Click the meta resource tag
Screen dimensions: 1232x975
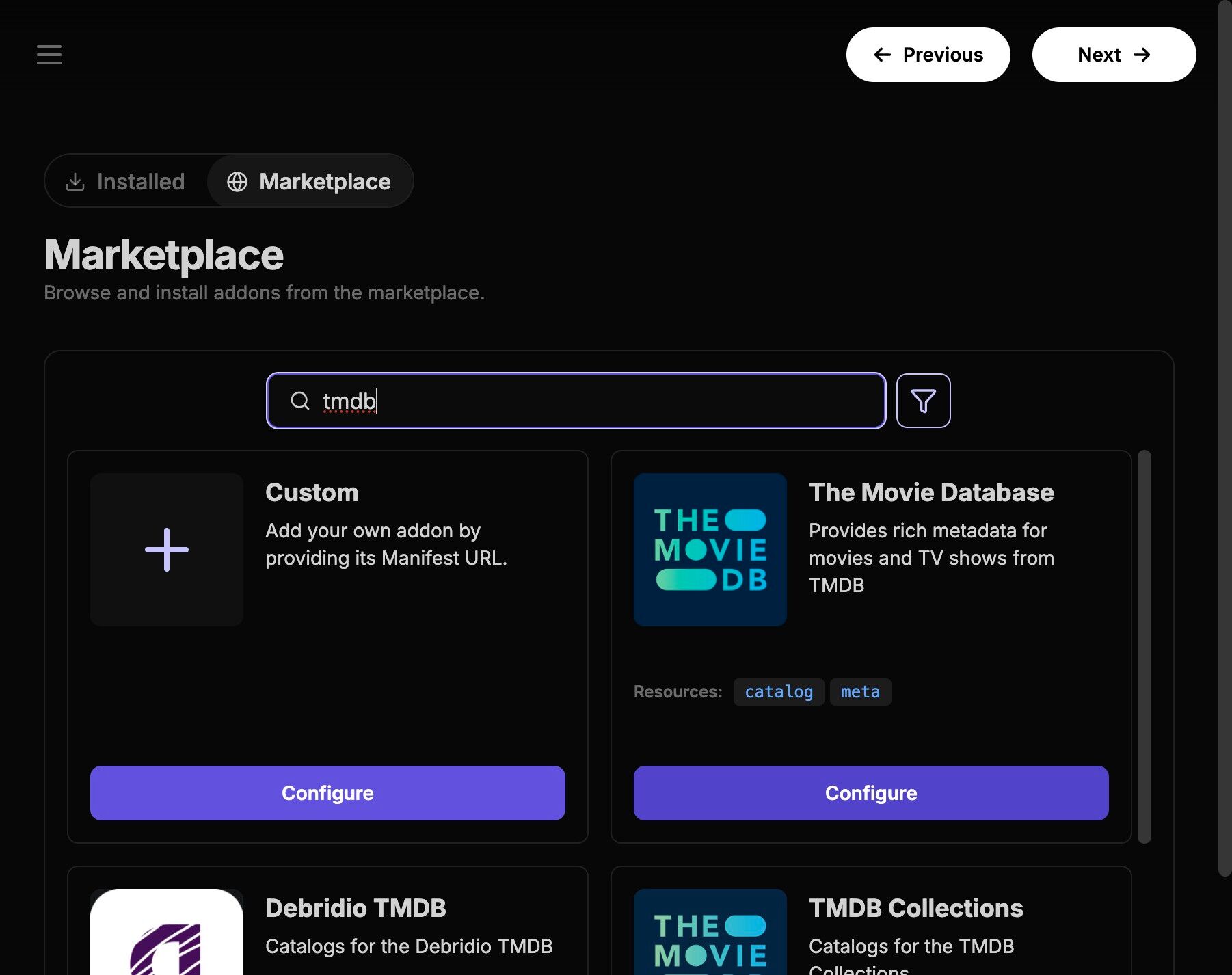(x=860, y=692)
